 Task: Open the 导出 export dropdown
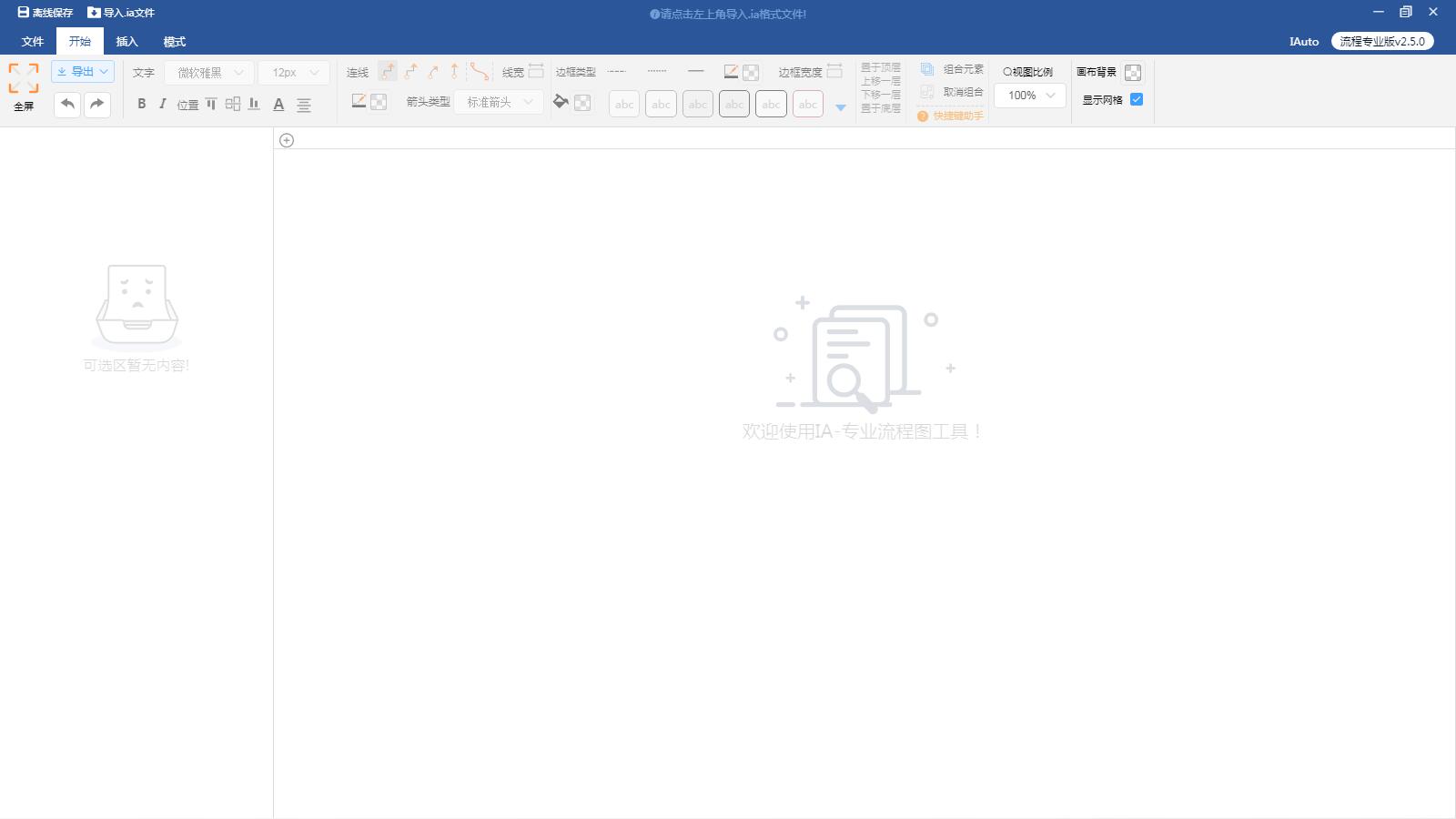coord(82,71)
